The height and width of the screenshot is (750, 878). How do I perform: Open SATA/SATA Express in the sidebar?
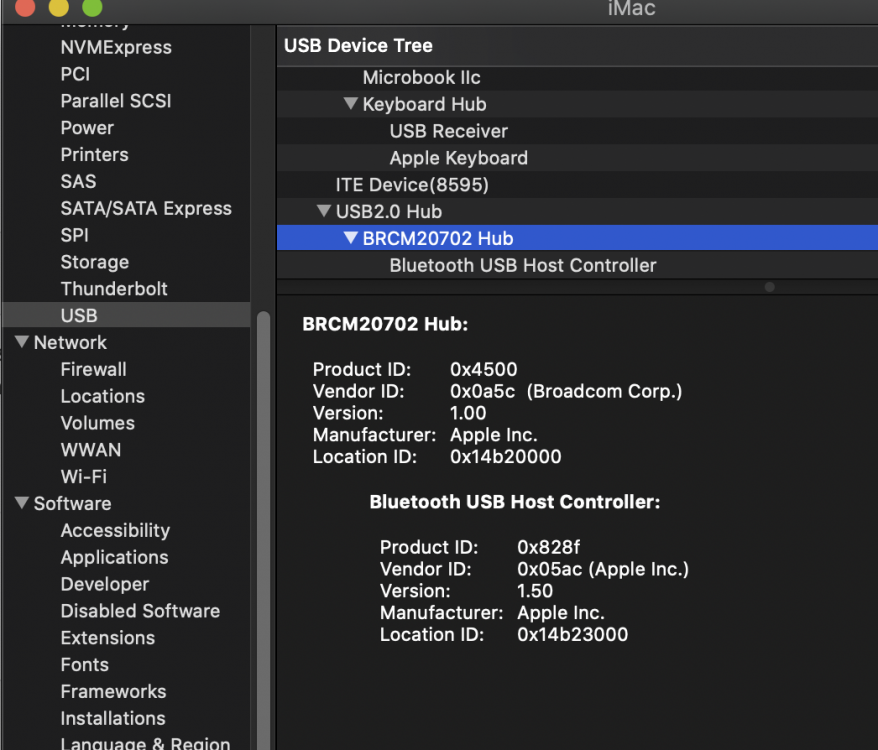146,208
